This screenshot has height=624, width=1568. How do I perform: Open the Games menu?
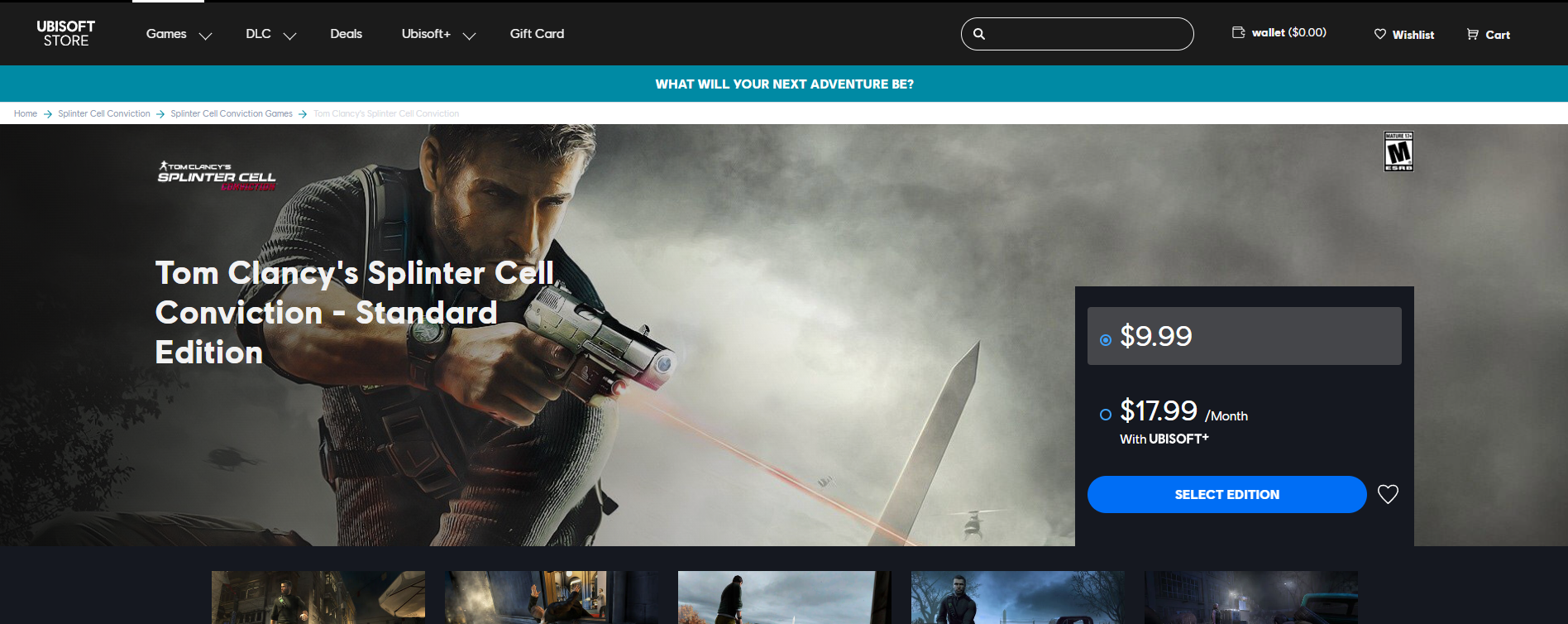[x=166, y=34]
